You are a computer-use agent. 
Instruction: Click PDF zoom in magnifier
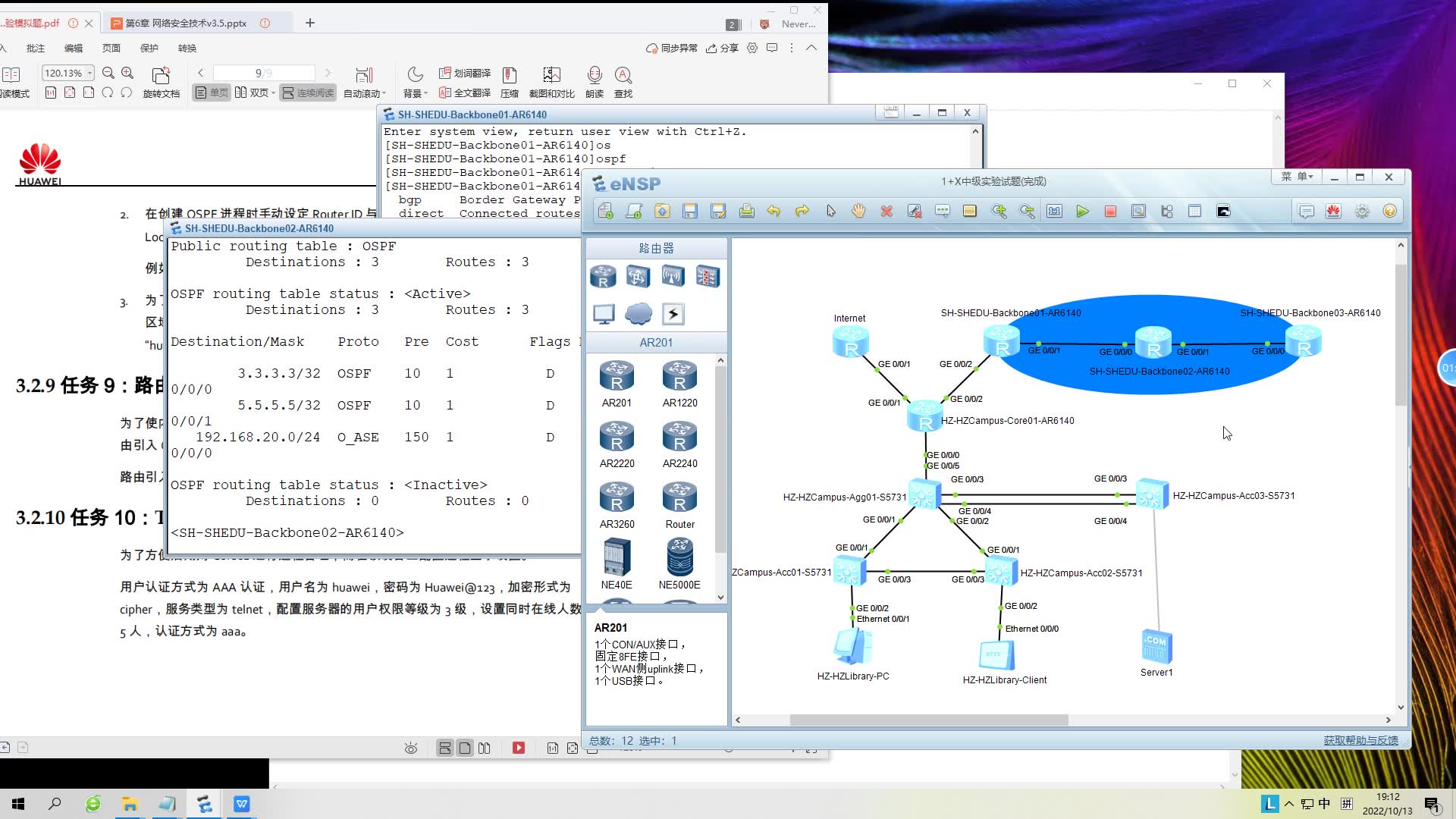tap(127, 73)
